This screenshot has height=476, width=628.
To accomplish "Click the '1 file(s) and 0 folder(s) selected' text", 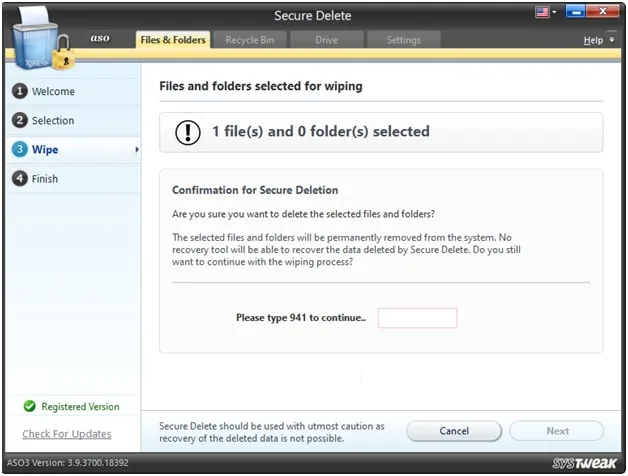I will pos(321,131).
